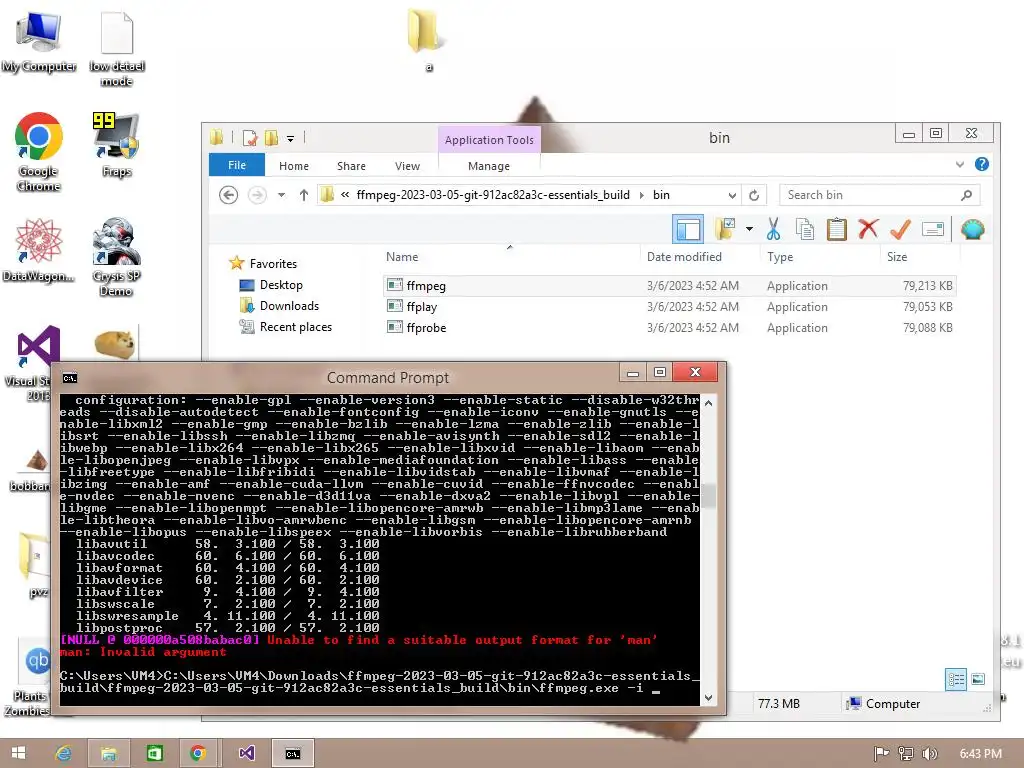Expand the address bar history dropdown
The height and width of the screenshot is (768, 1024).
[732, 195]
